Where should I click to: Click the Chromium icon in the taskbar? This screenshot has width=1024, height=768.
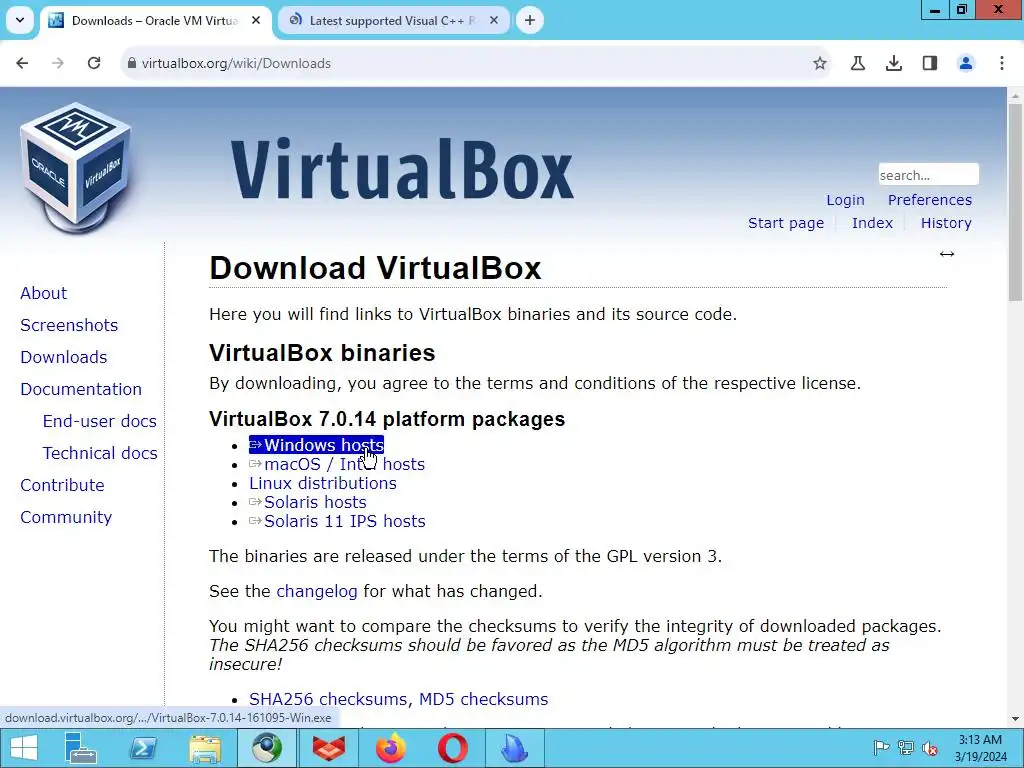tap(267, 748)
